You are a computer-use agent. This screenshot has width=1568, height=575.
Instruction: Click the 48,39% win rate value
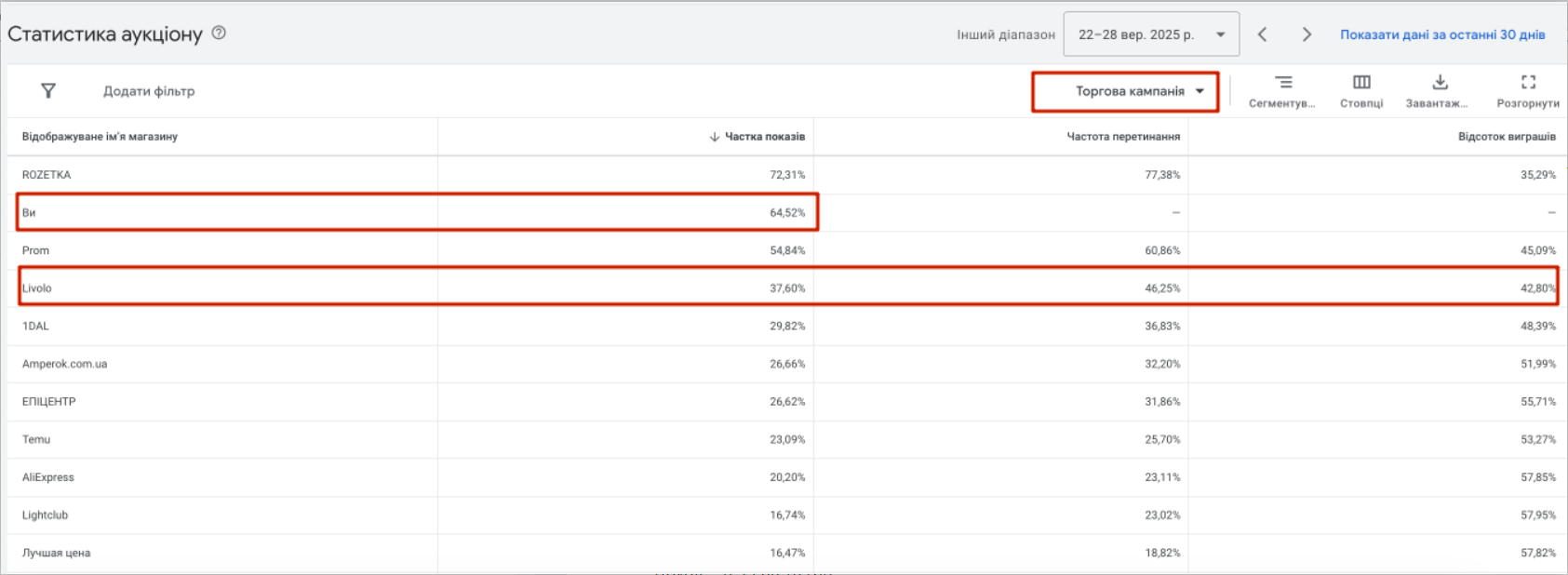pos(1538,327)
